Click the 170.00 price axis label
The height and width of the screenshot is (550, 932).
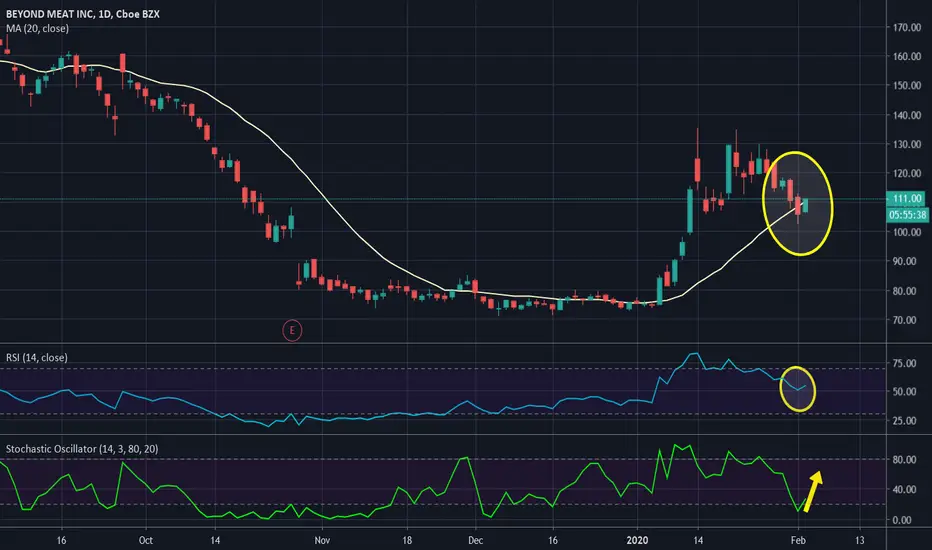click(907, 27)
